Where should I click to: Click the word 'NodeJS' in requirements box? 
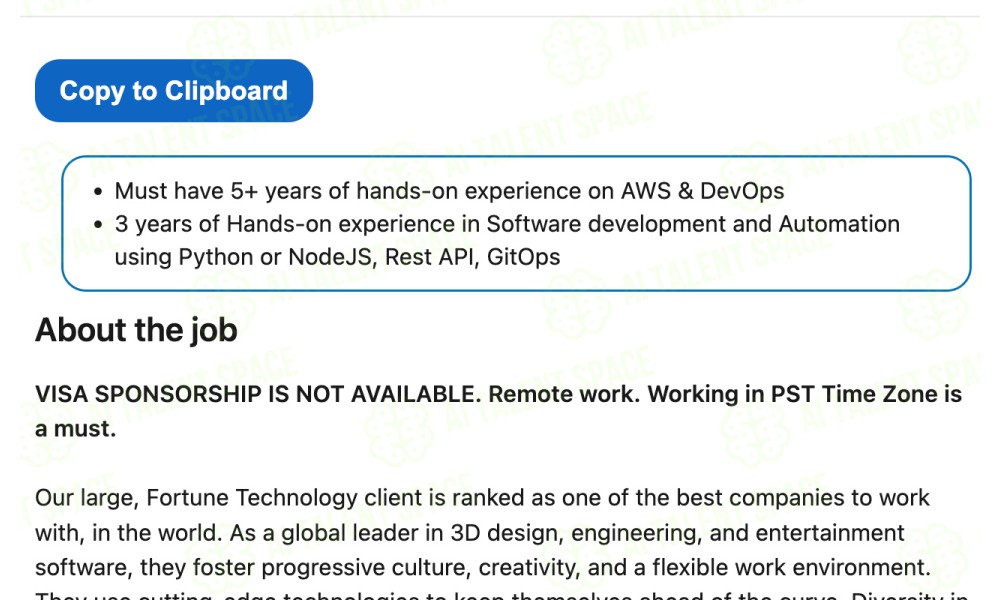pyautogui.click(x=330, y=257)
